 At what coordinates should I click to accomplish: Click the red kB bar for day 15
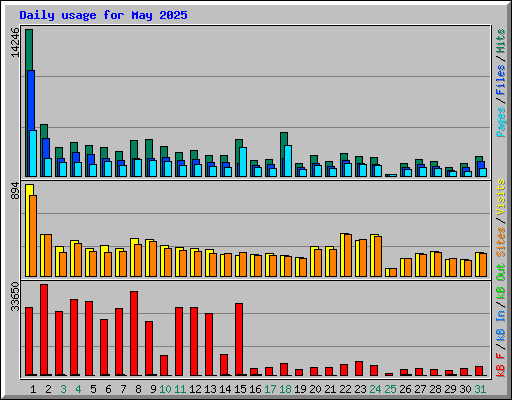point(239,339)
